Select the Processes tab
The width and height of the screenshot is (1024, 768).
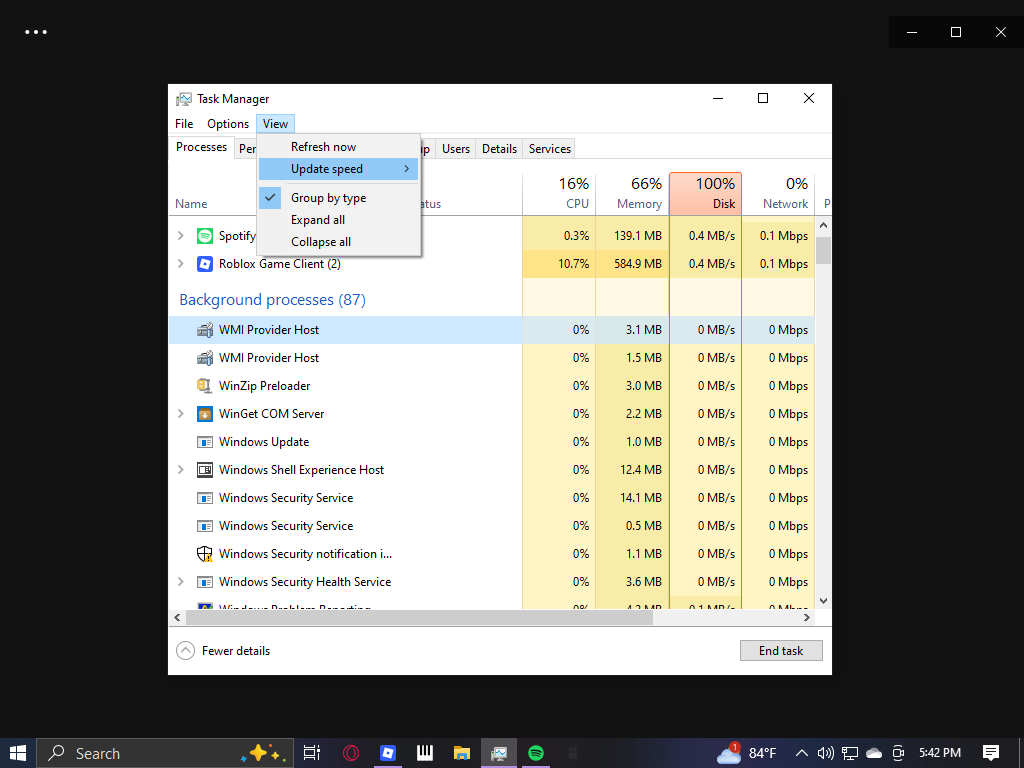point(201,148)
